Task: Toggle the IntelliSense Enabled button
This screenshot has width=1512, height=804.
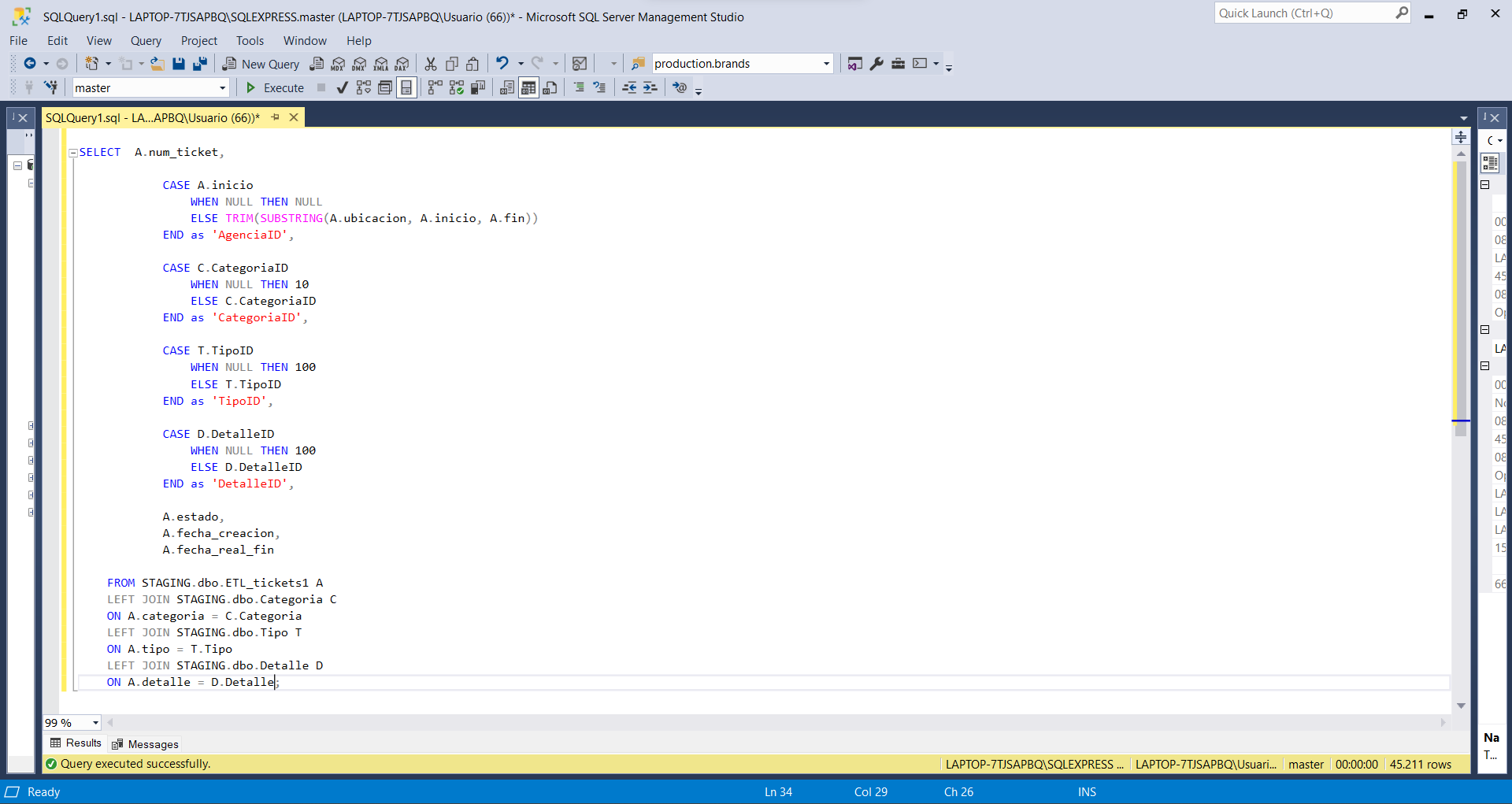Action: pos(406,88)
